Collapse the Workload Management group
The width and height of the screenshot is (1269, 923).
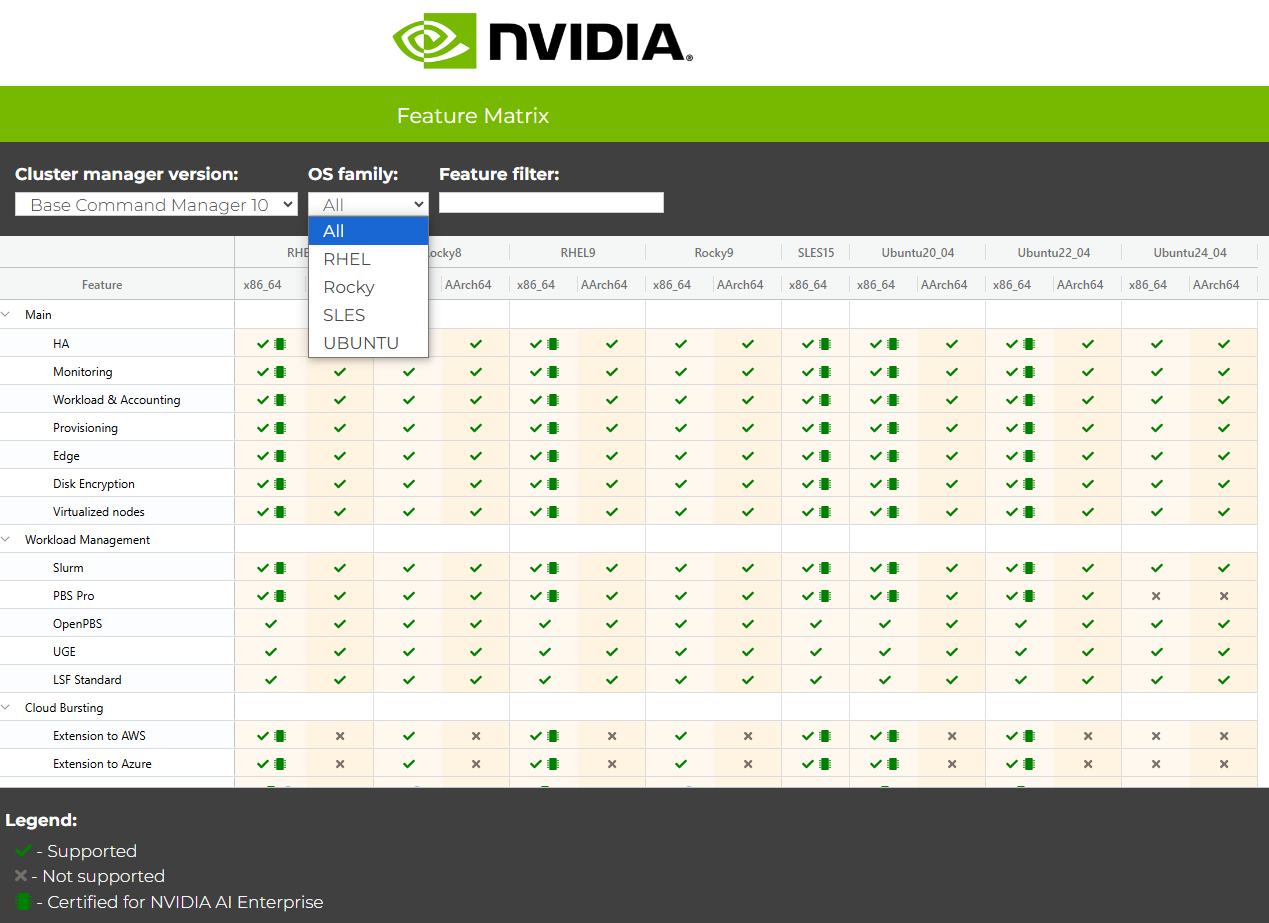6,539
